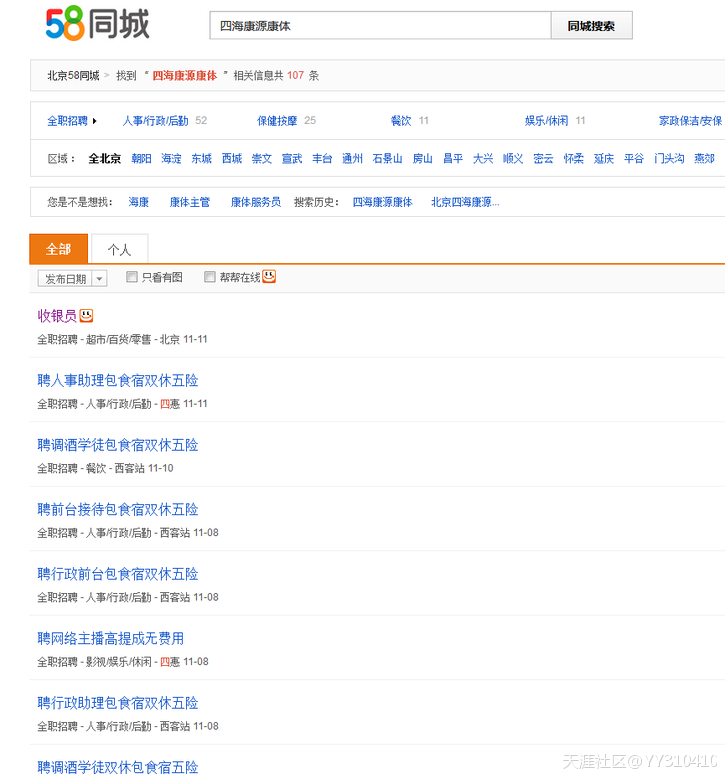The width and height of the screenshot is (725, 779).
Task: Select the 昌平 district
Action: [x=453, y=158]
